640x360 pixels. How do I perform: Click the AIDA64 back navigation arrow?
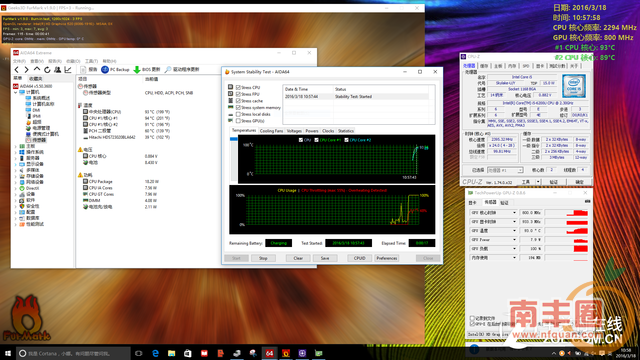(x=17, y=70)
